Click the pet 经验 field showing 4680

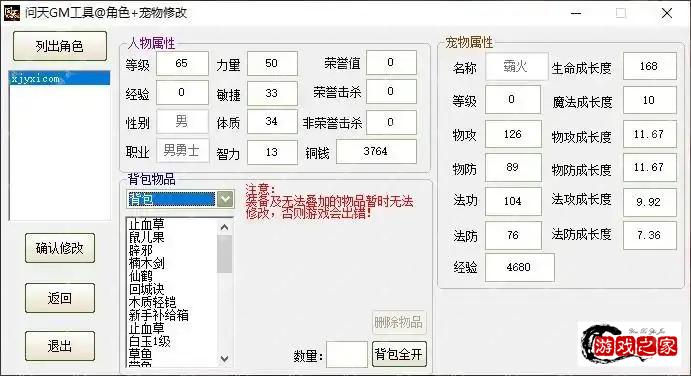[x=519, y=267]
